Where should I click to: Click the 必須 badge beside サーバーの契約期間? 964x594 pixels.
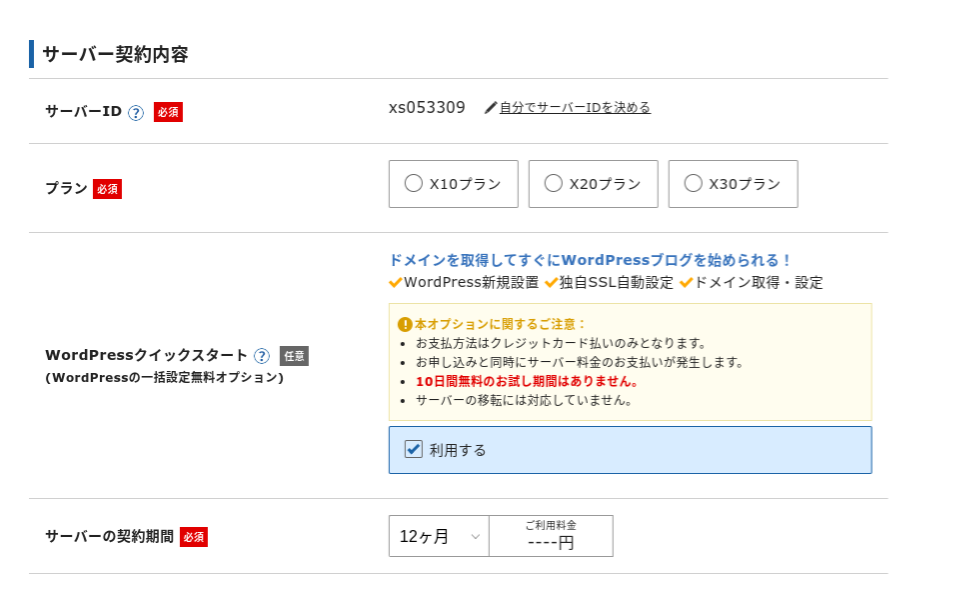pos(194,537)
